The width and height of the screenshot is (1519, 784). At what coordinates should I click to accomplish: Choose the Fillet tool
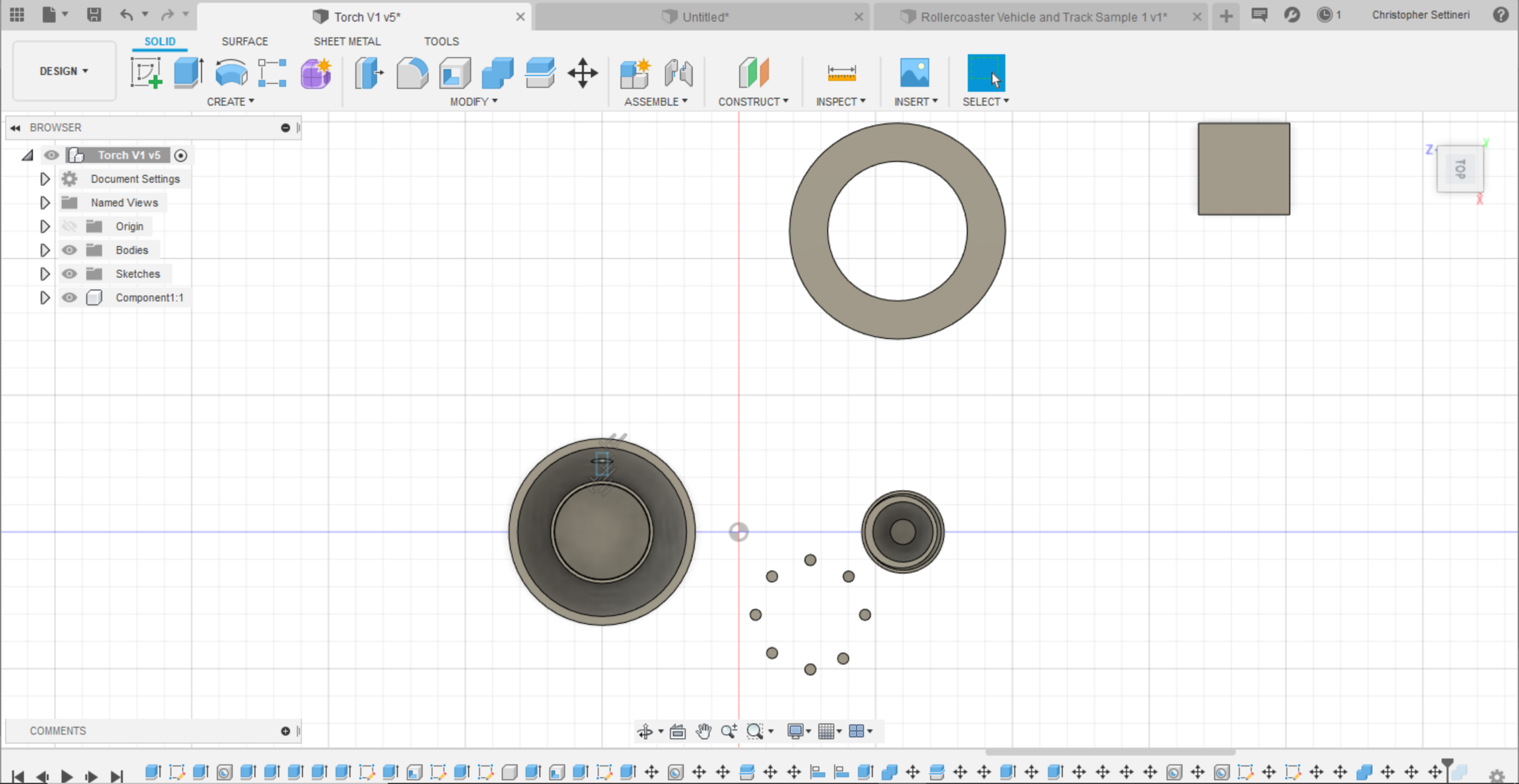coord(412,73)
